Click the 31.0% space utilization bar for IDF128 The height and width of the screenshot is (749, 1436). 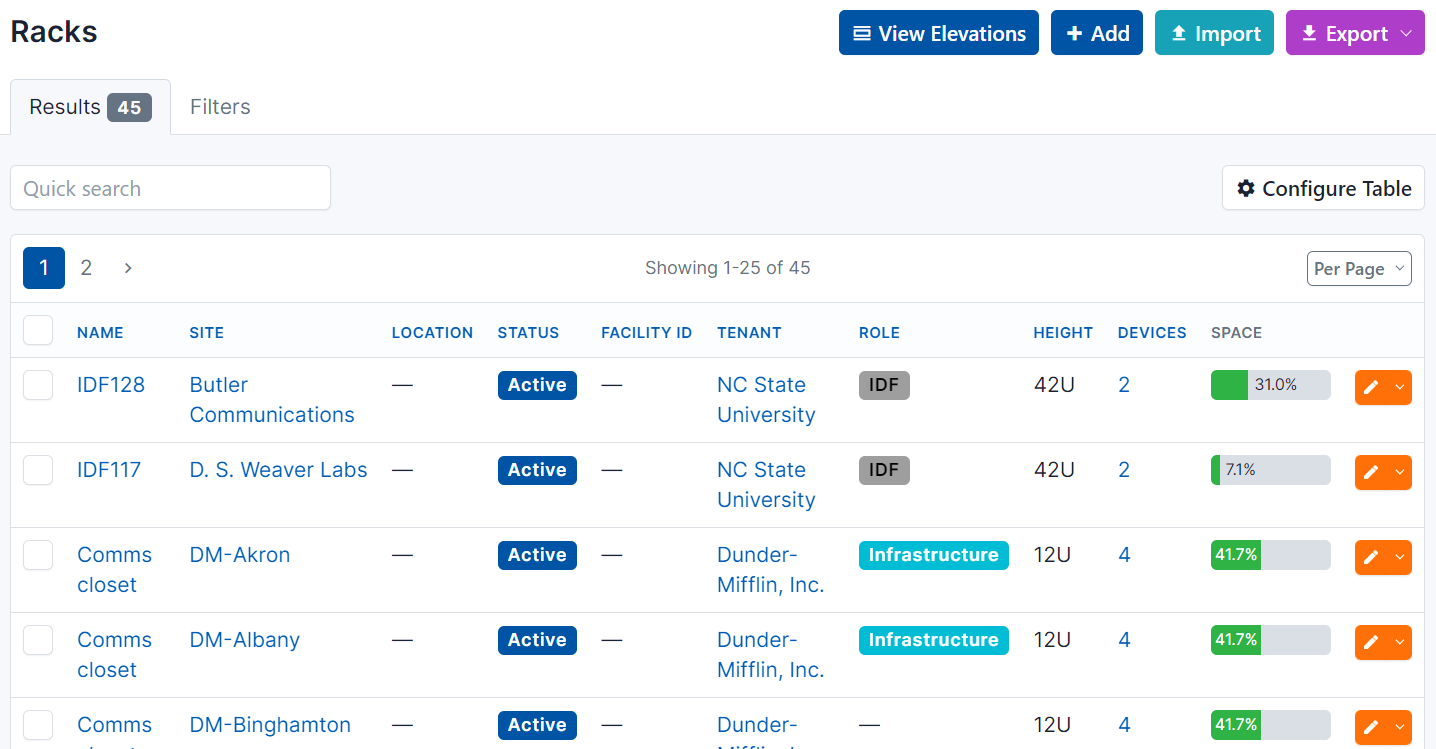[x=1270, y=384]
